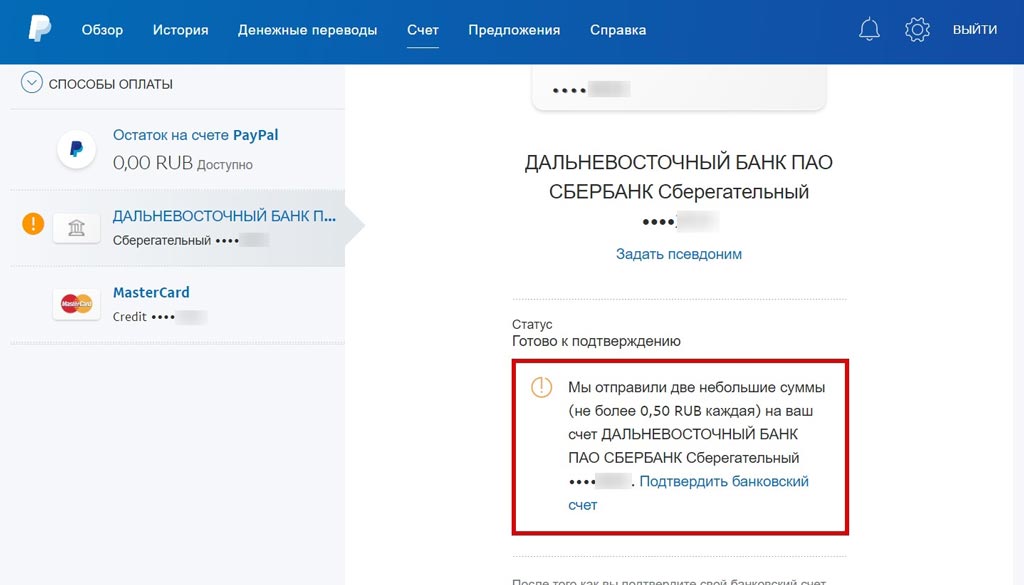Click the Сберегательный masked number in the sidebar
The width and height of the screenshot is (1024, 585).
tap(190, 240)
